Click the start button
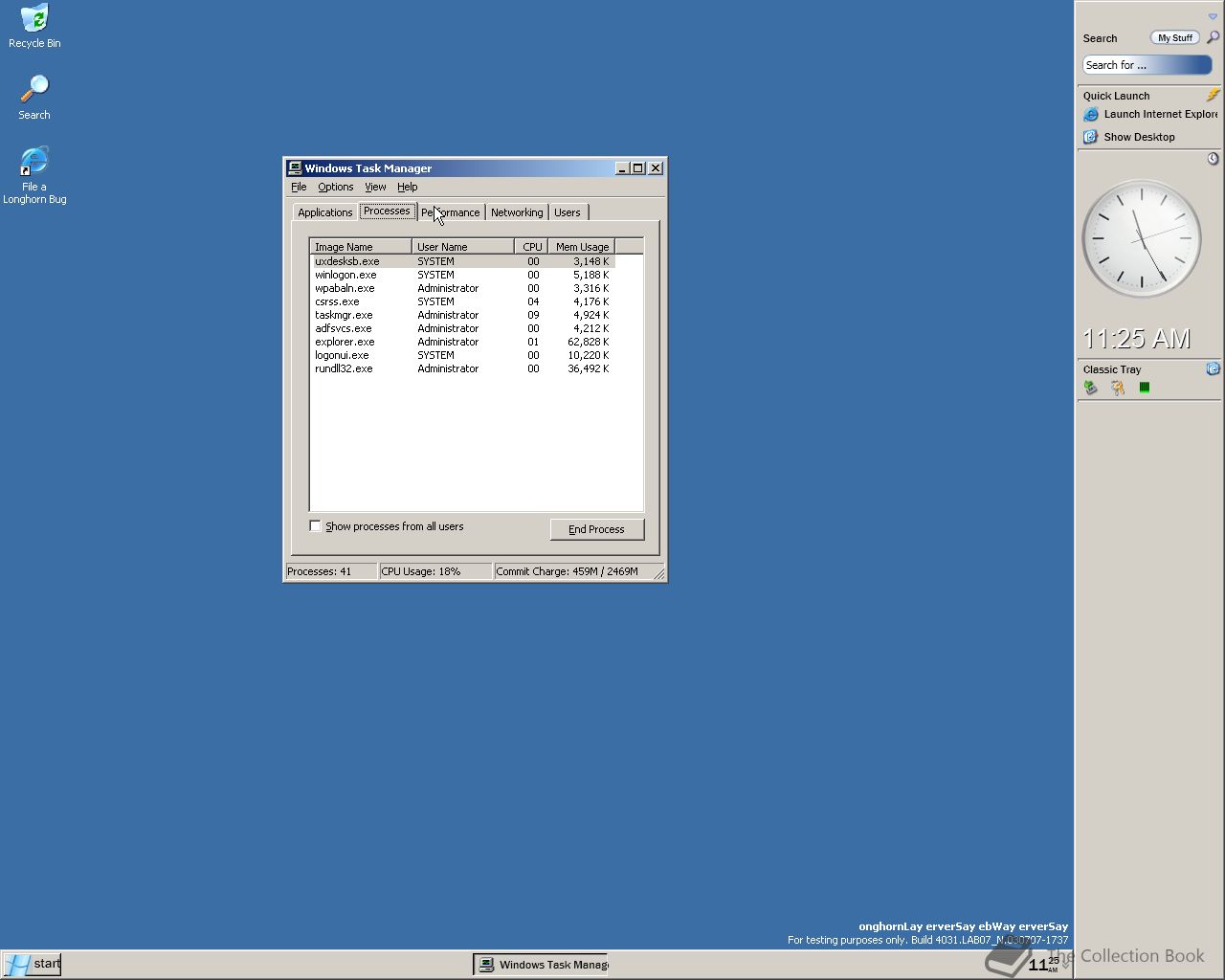 32,964
